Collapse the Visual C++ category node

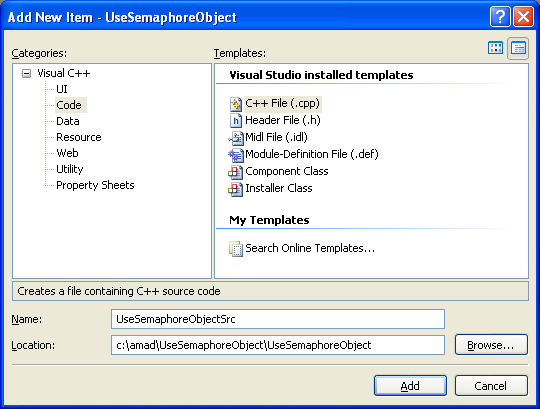pyautogui.click(x=26, y=73)
